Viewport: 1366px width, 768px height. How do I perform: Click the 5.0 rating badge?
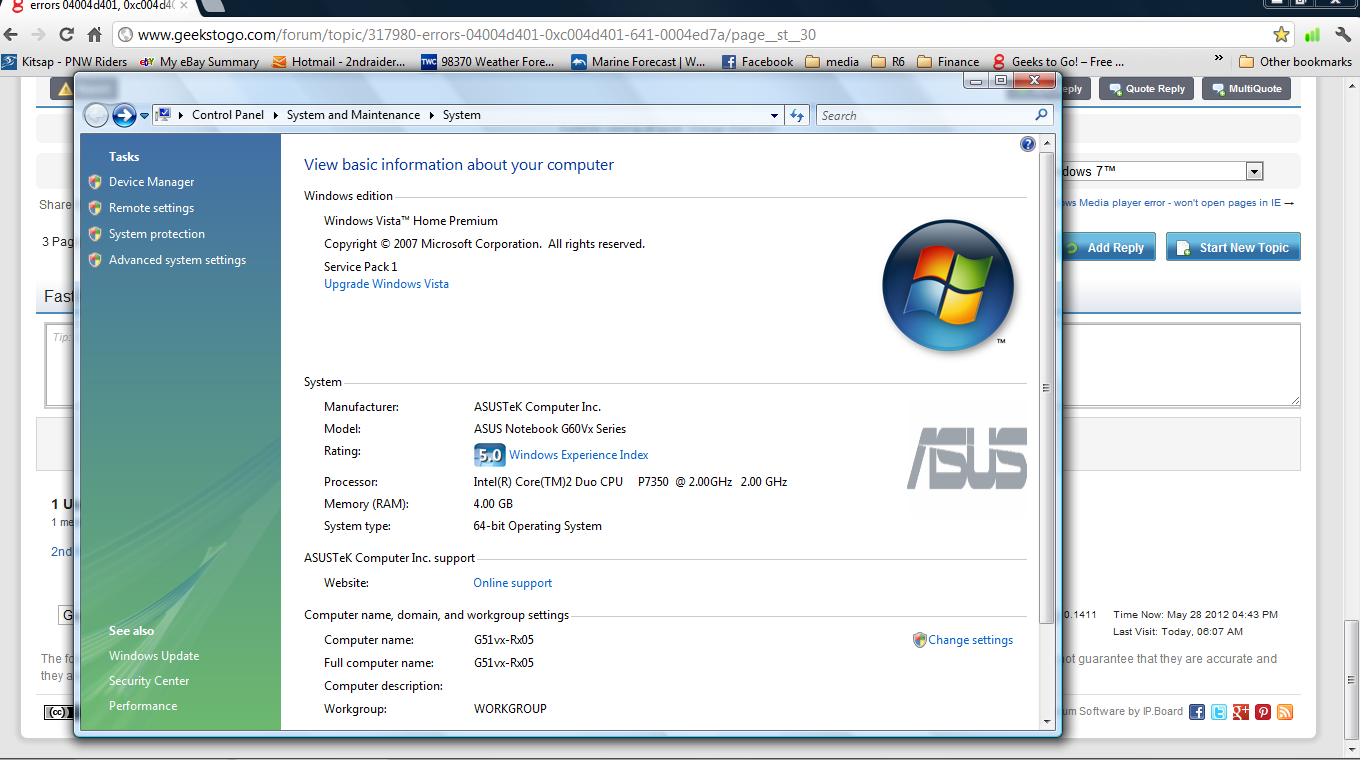click(489, 455)
